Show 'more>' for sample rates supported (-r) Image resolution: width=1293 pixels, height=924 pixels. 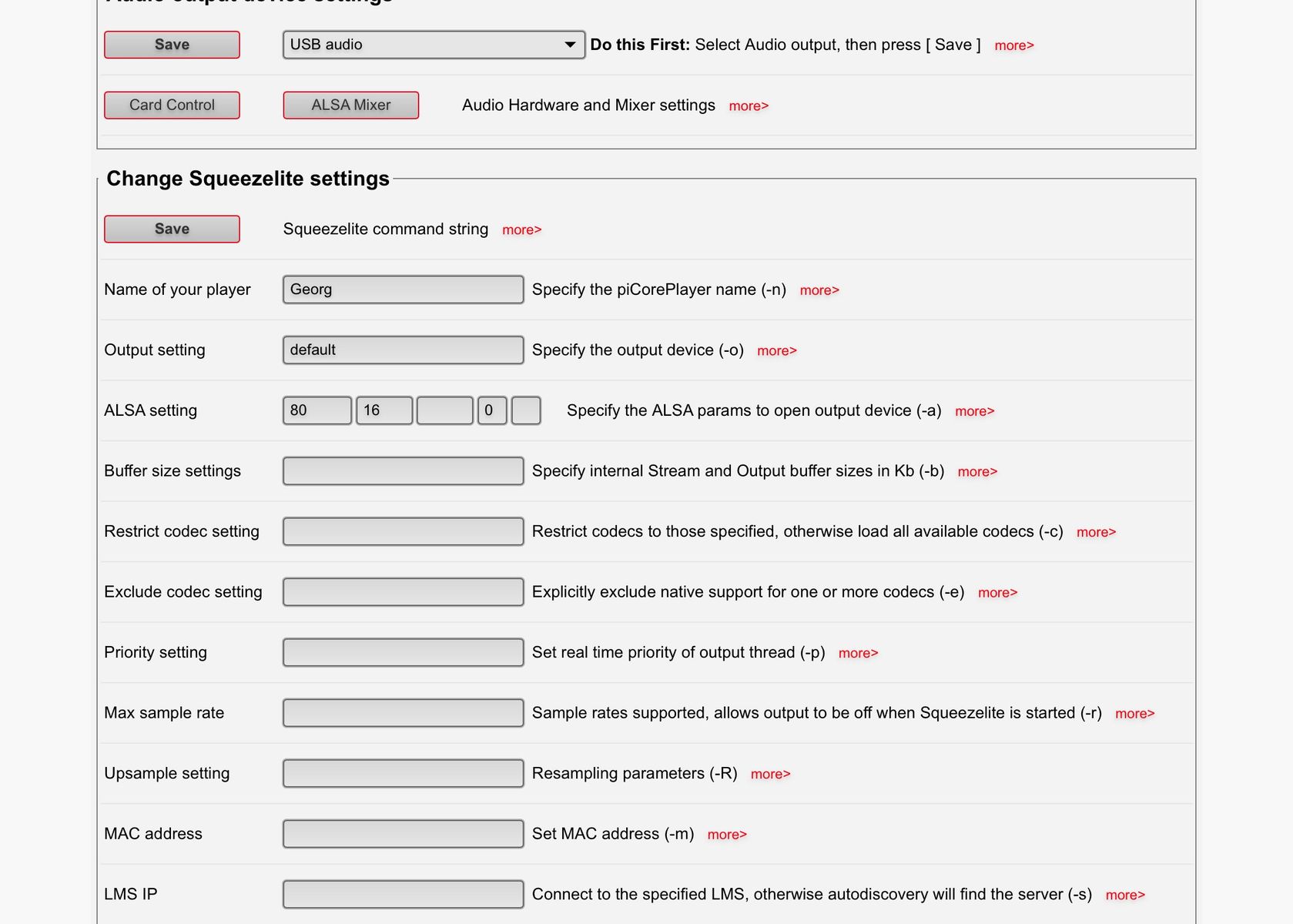[x=1135, y=714]
